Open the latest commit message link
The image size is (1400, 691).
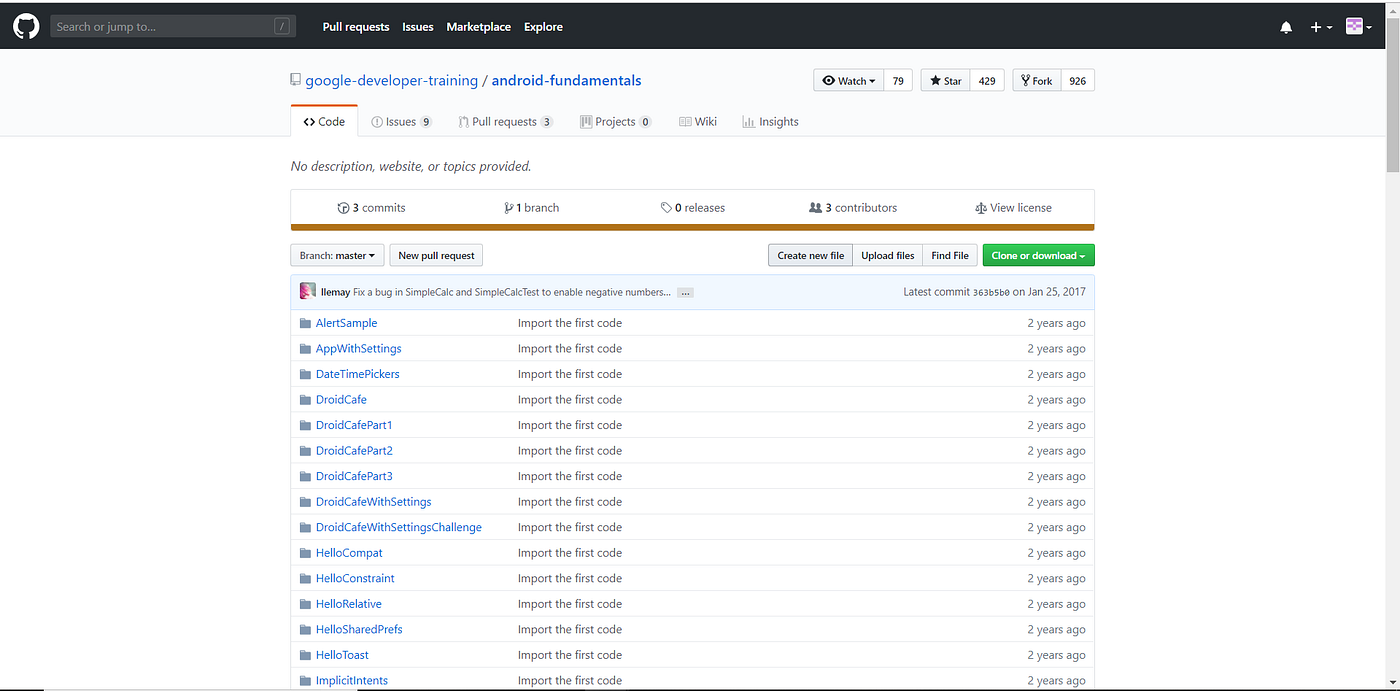[x=512, y=292]
